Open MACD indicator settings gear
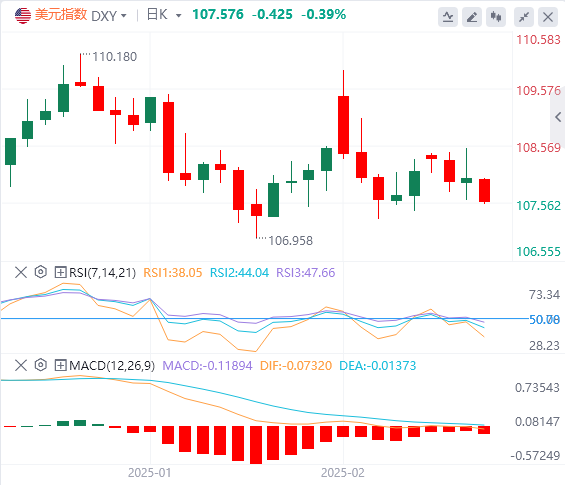The height and width of the screenshot is (485, 565). tap(41, 365)
